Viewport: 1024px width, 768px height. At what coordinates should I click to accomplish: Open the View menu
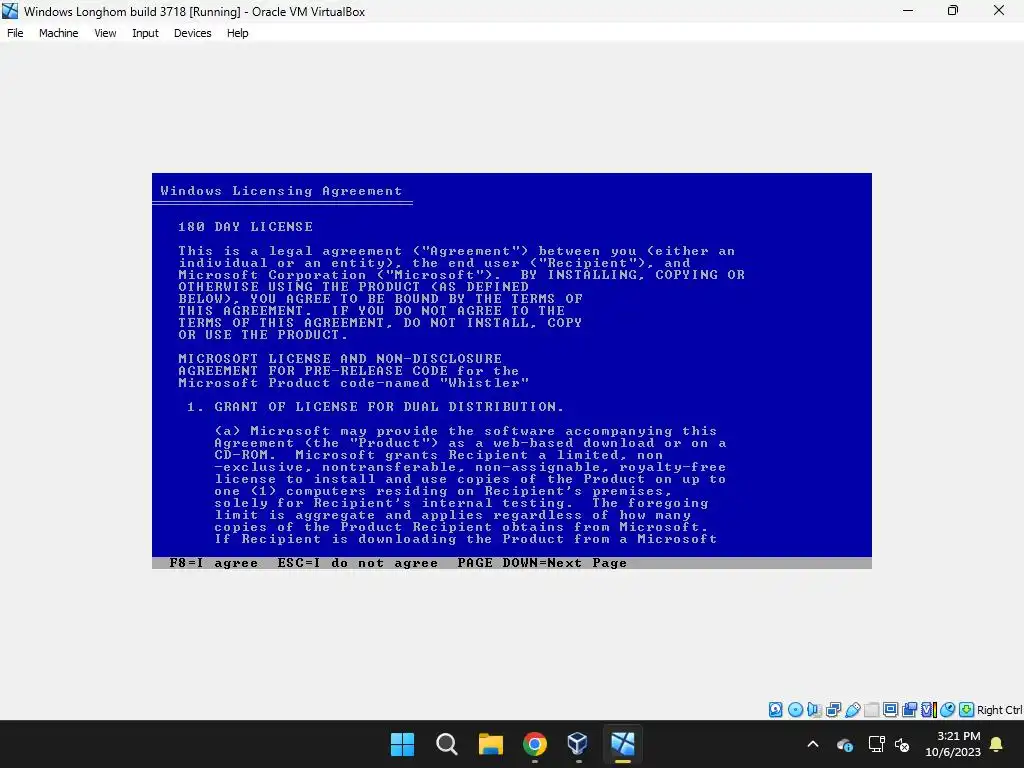click(105, 33)
